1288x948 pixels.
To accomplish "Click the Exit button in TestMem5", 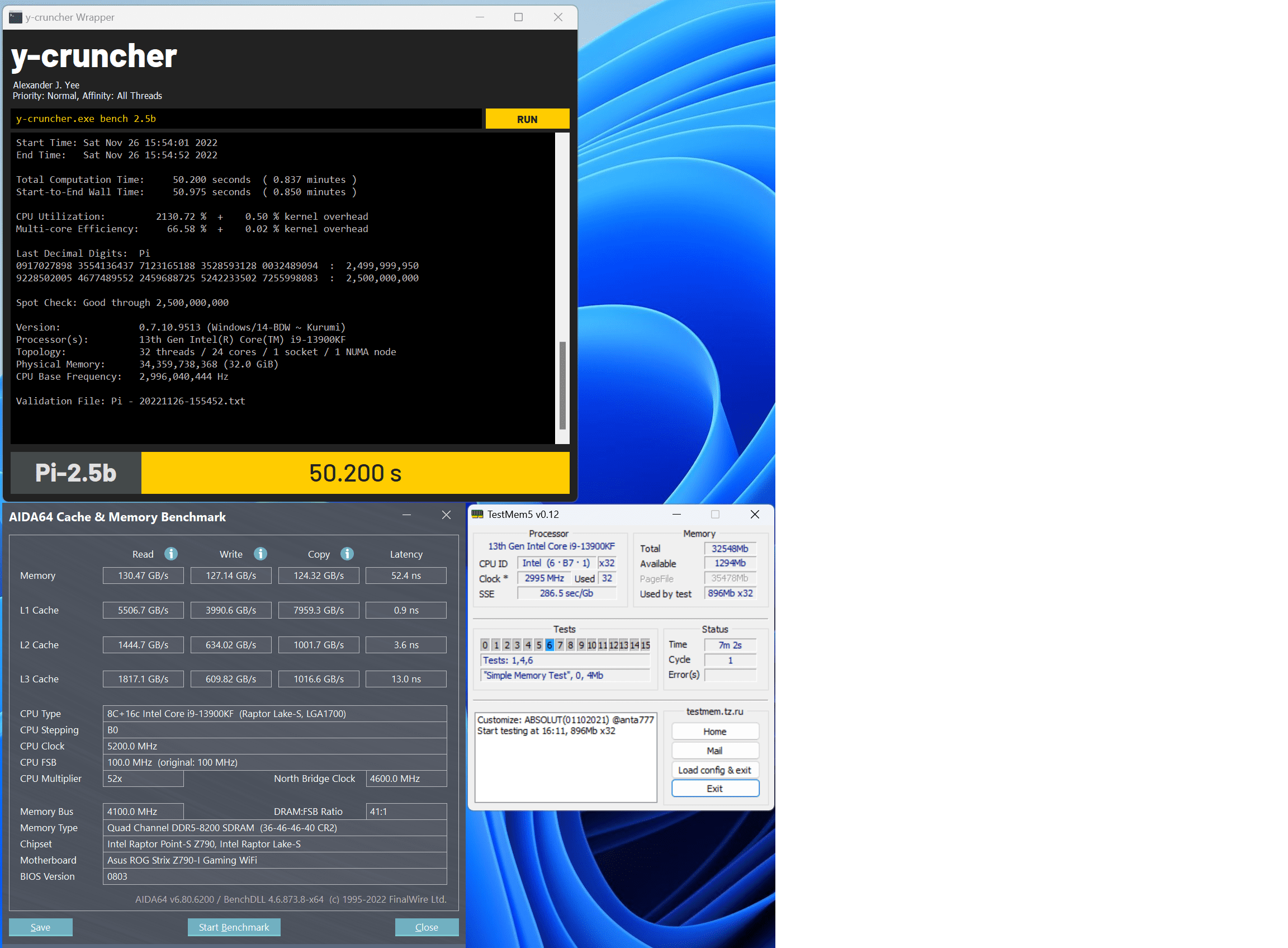I will pyautogui.click(x=715, y=789).
